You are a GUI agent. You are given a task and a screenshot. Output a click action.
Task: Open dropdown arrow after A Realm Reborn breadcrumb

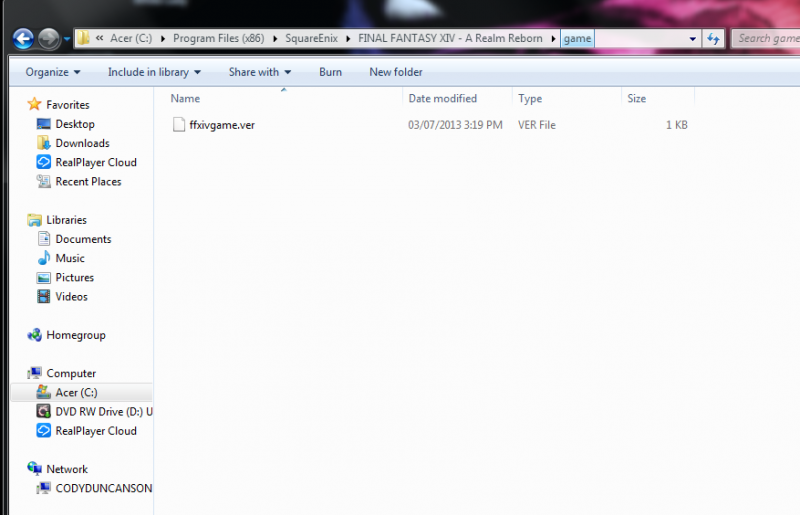coord(553,38)
